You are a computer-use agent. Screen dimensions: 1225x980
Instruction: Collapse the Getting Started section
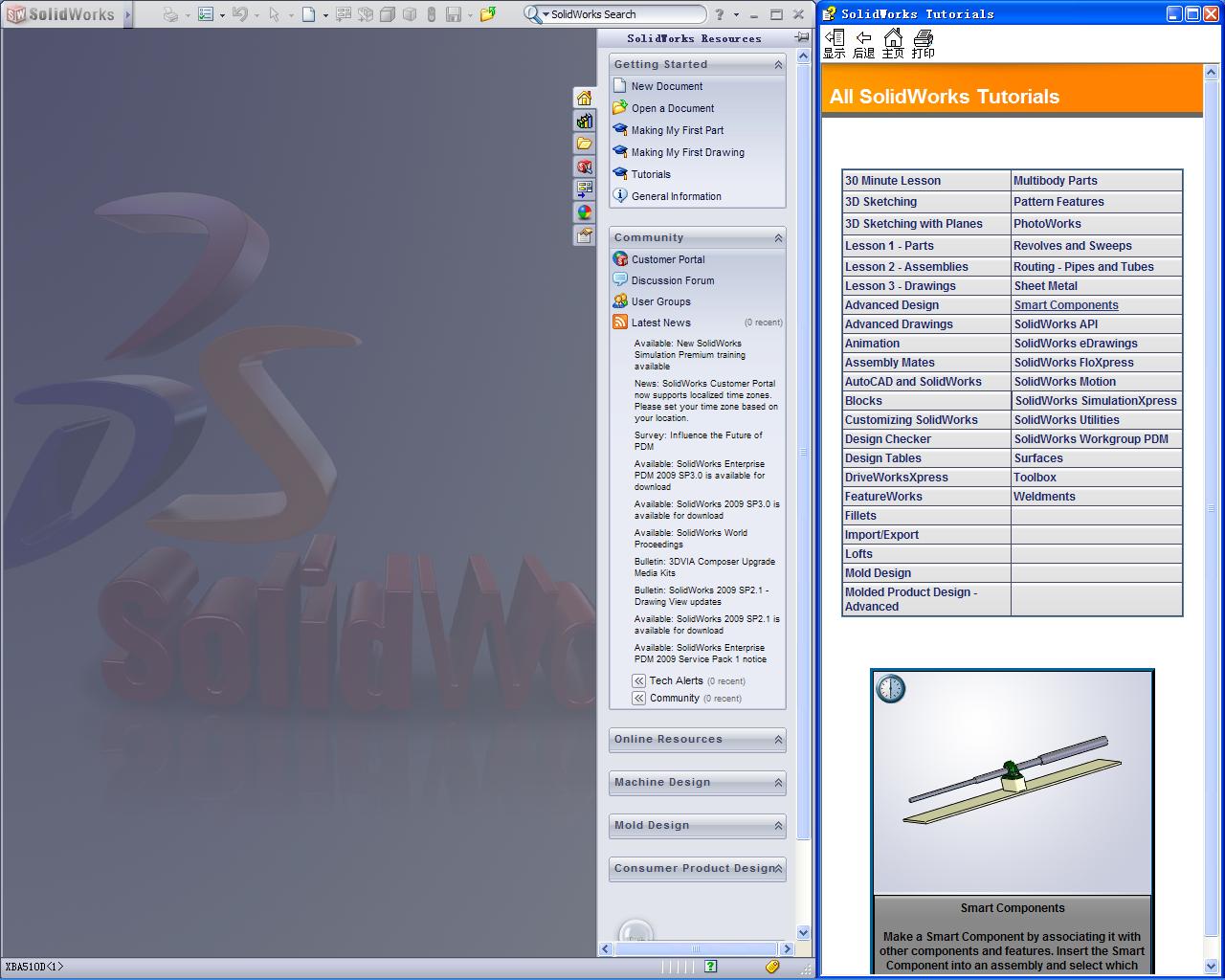click(778, 65)
